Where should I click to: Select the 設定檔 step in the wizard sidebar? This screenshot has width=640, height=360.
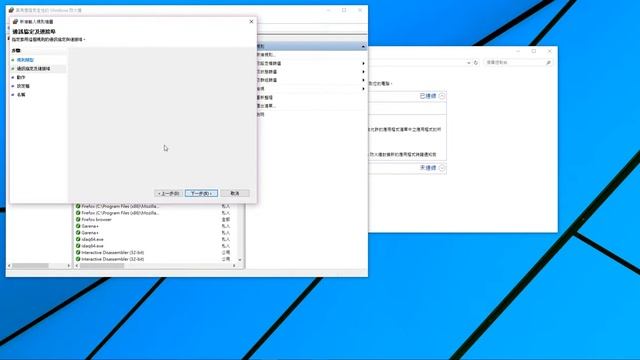point(23,86)
